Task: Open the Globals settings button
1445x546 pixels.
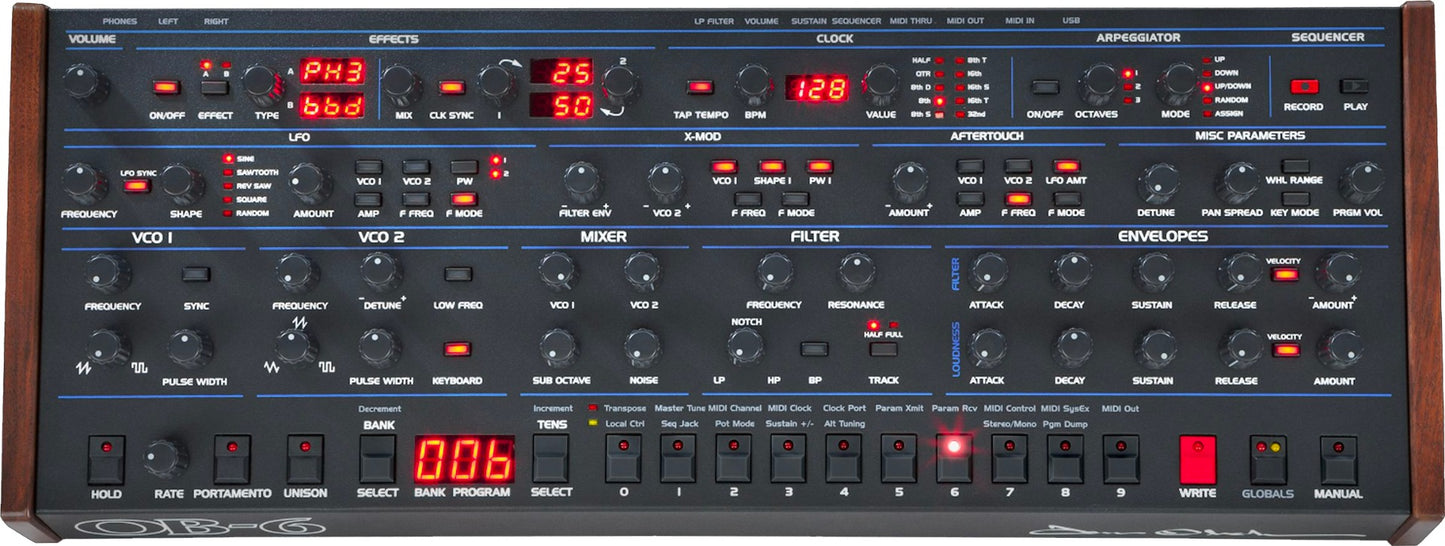Action: [1268, 458]
